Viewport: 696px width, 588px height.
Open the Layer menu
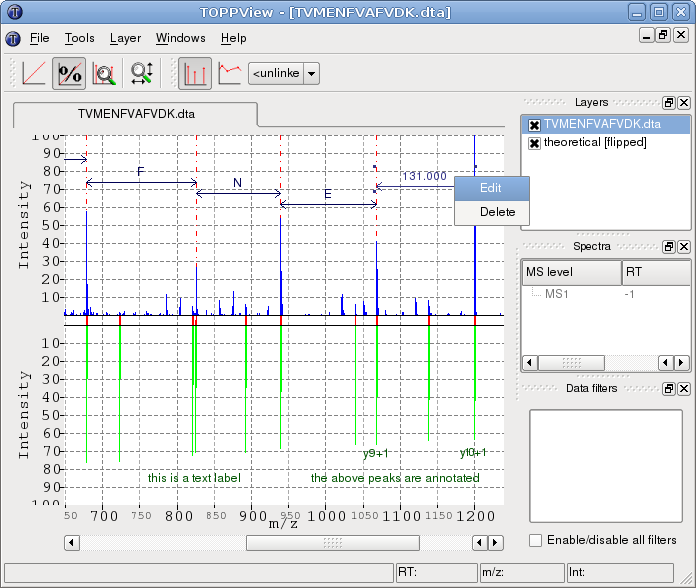(x=125, y=38)
